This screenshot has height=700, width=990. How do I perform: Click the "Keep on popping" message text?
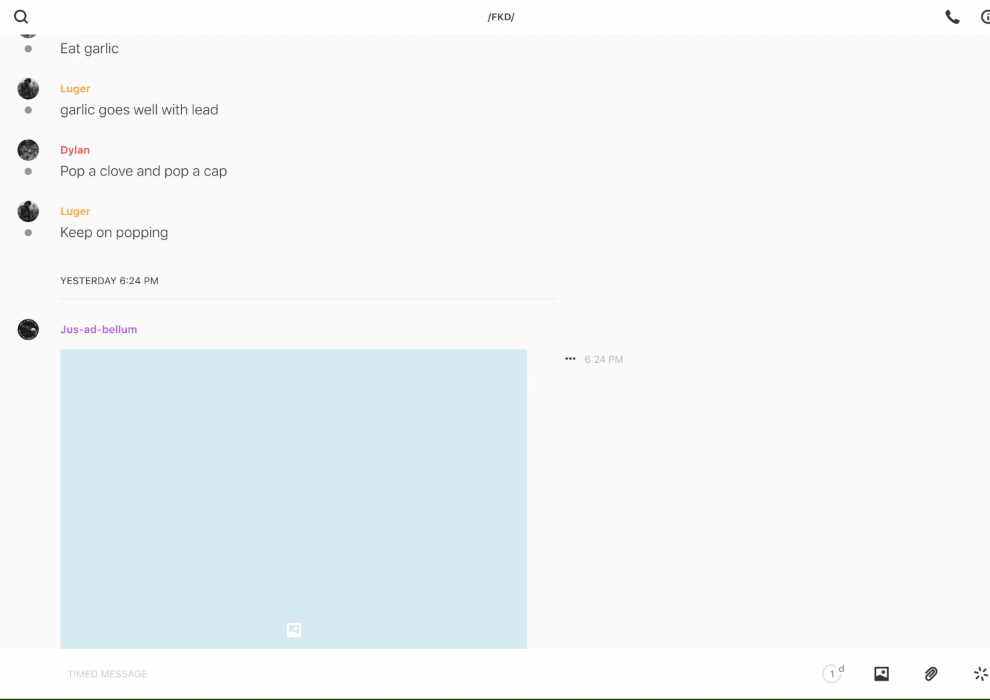click(114, 232)
